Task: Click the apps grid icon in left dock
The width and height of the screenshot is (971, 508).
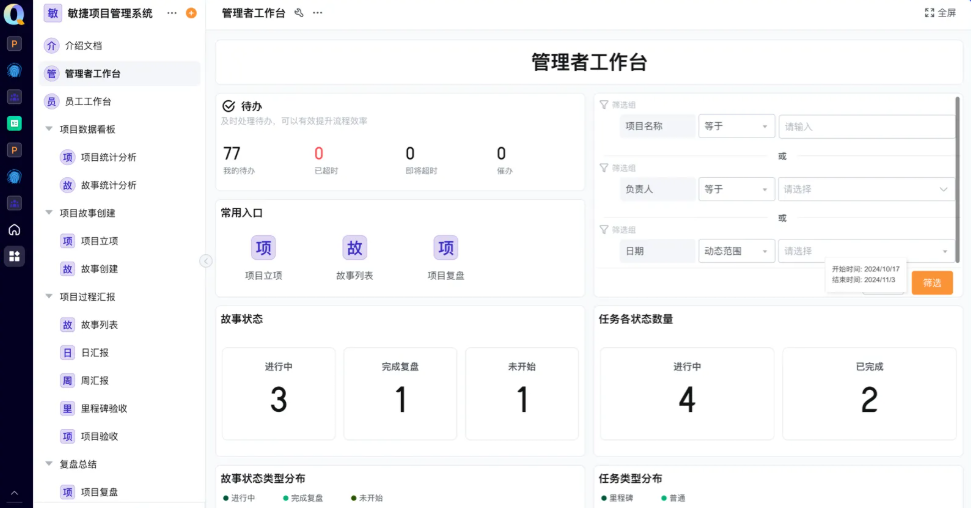Action: pos(14,256)
